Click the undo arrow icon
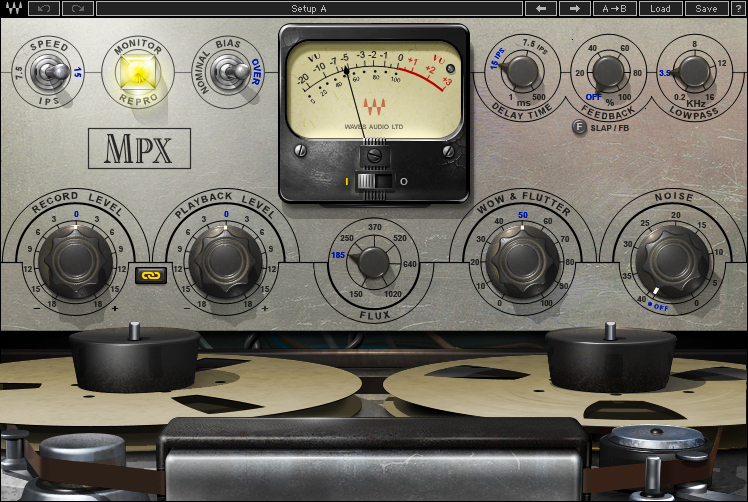 click(44, 9)
